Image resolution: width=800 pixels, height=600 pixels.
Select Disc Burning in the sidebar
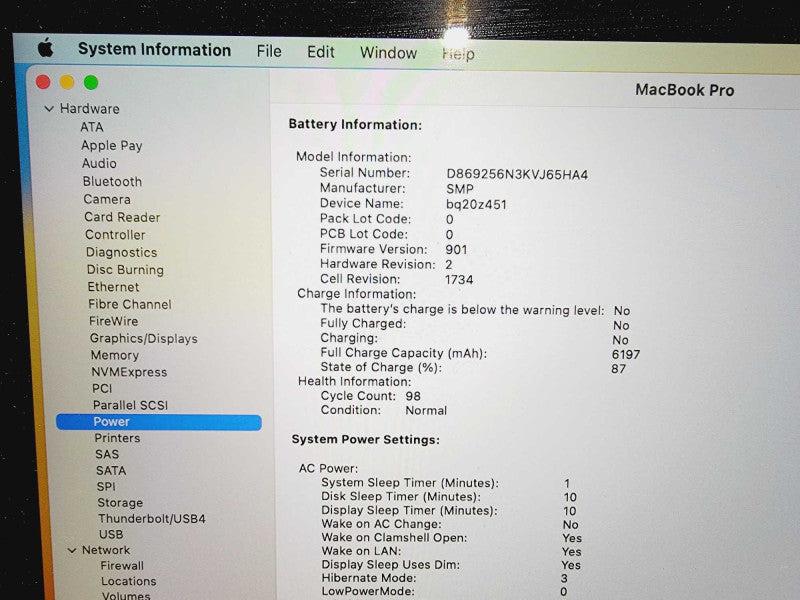125,269
